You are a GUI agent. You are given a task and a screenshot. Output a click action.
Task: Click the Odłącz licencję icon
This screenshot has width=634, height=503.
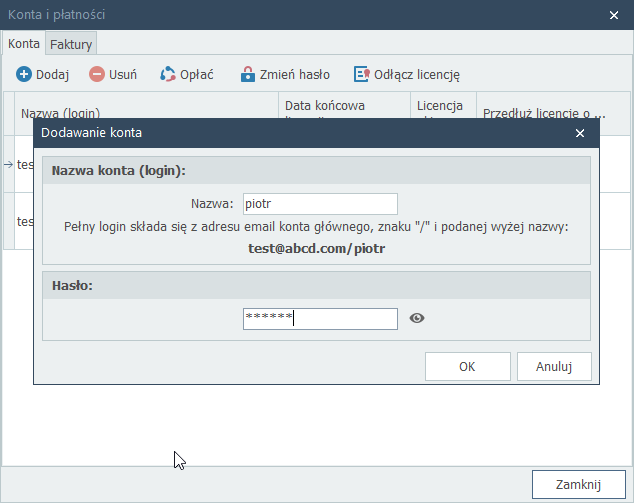(362, 74)
